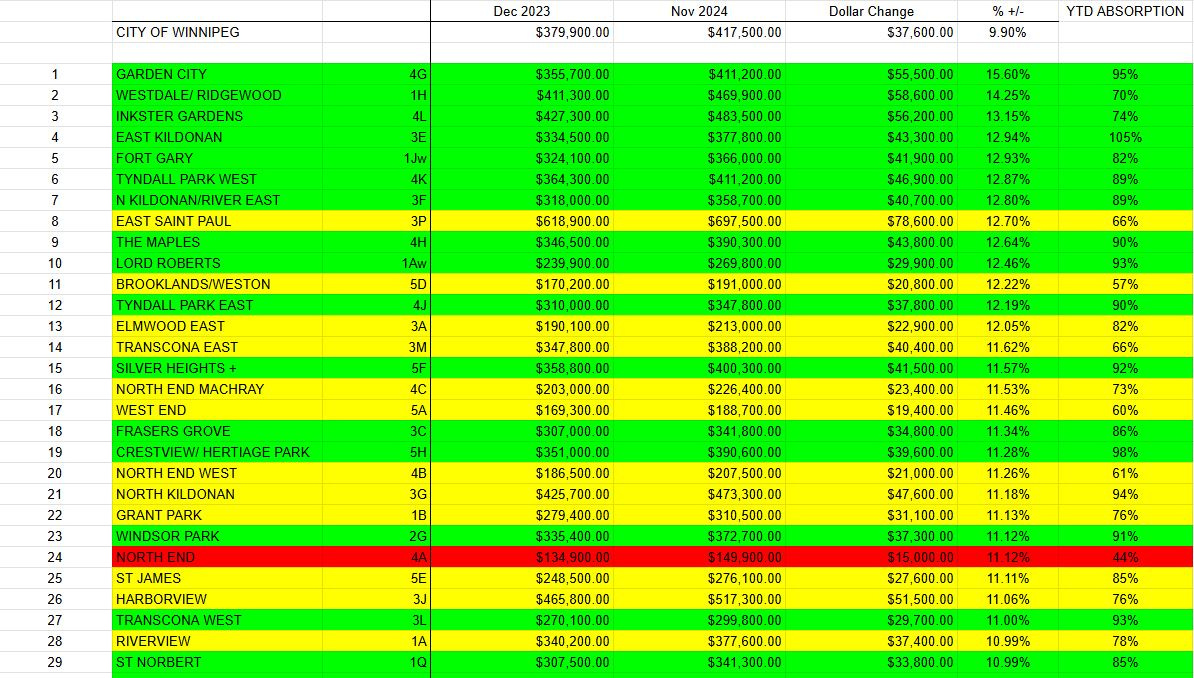Select the 'NORTH KILDONAN' cell
This screenshot has width=1194, height=678.
pos(217,494)
